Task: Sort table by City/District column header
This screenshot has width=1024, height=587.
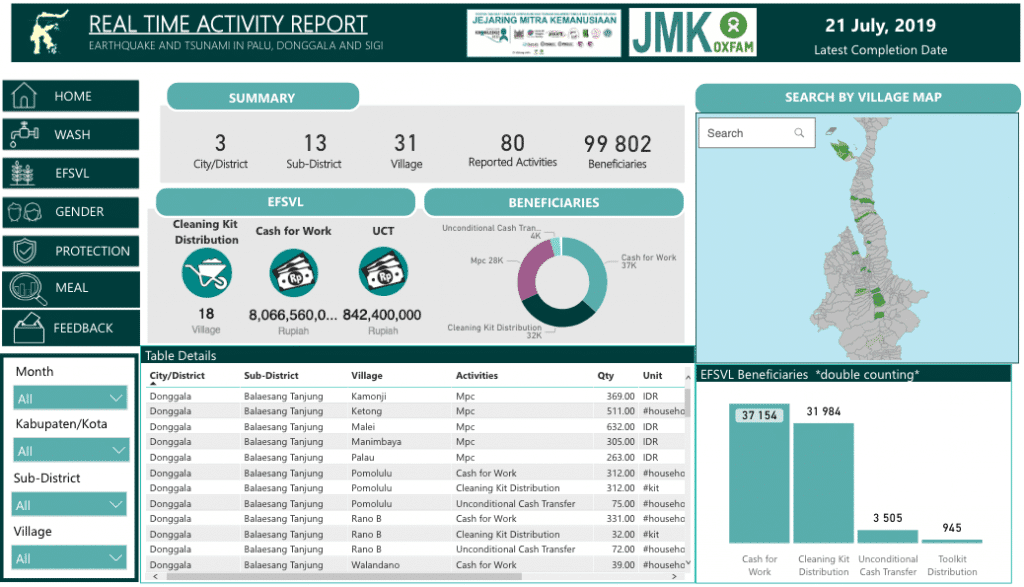Action: (x=177, y=376)
